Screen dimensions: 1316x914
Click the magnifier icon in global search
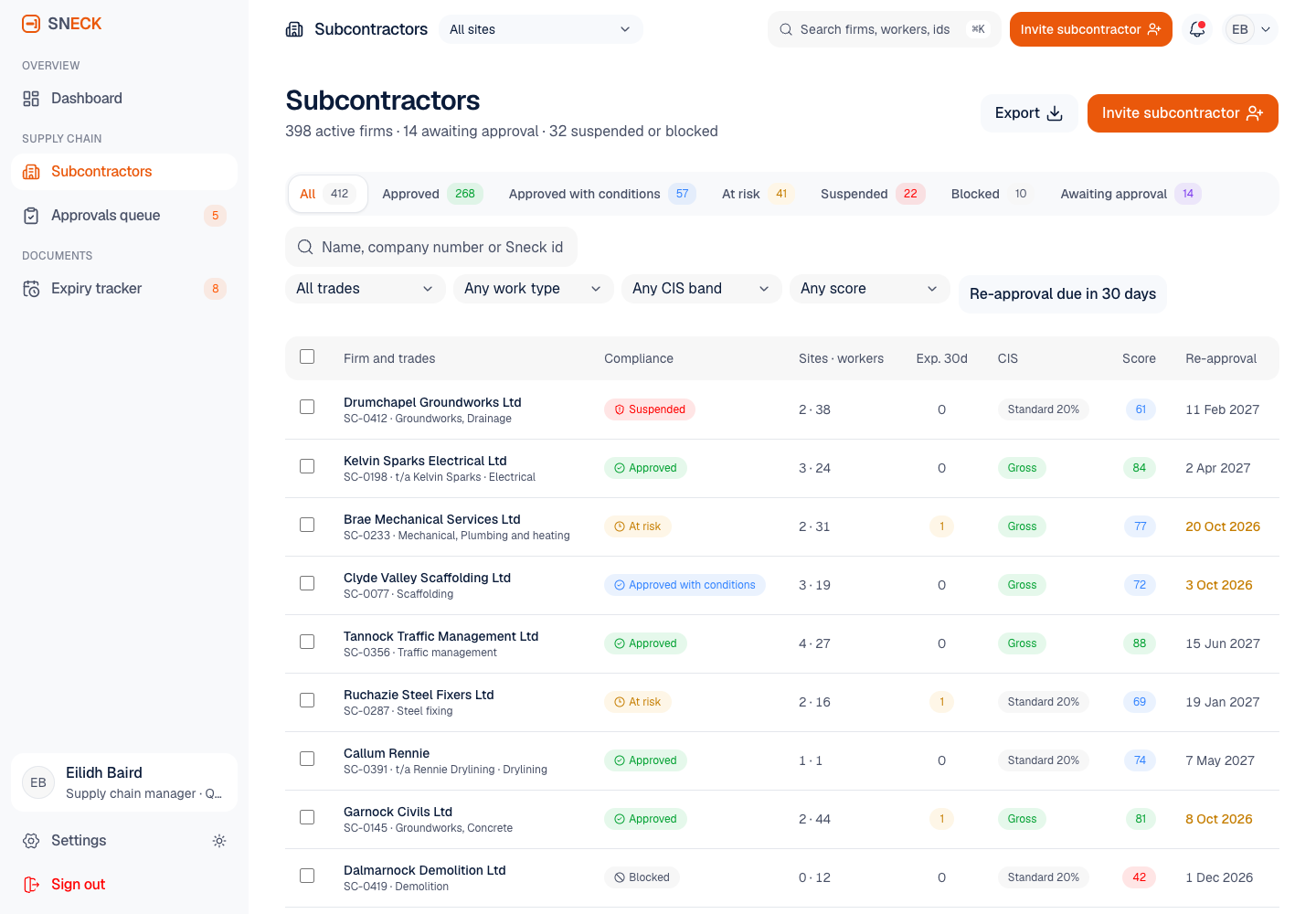pos(786,29)
